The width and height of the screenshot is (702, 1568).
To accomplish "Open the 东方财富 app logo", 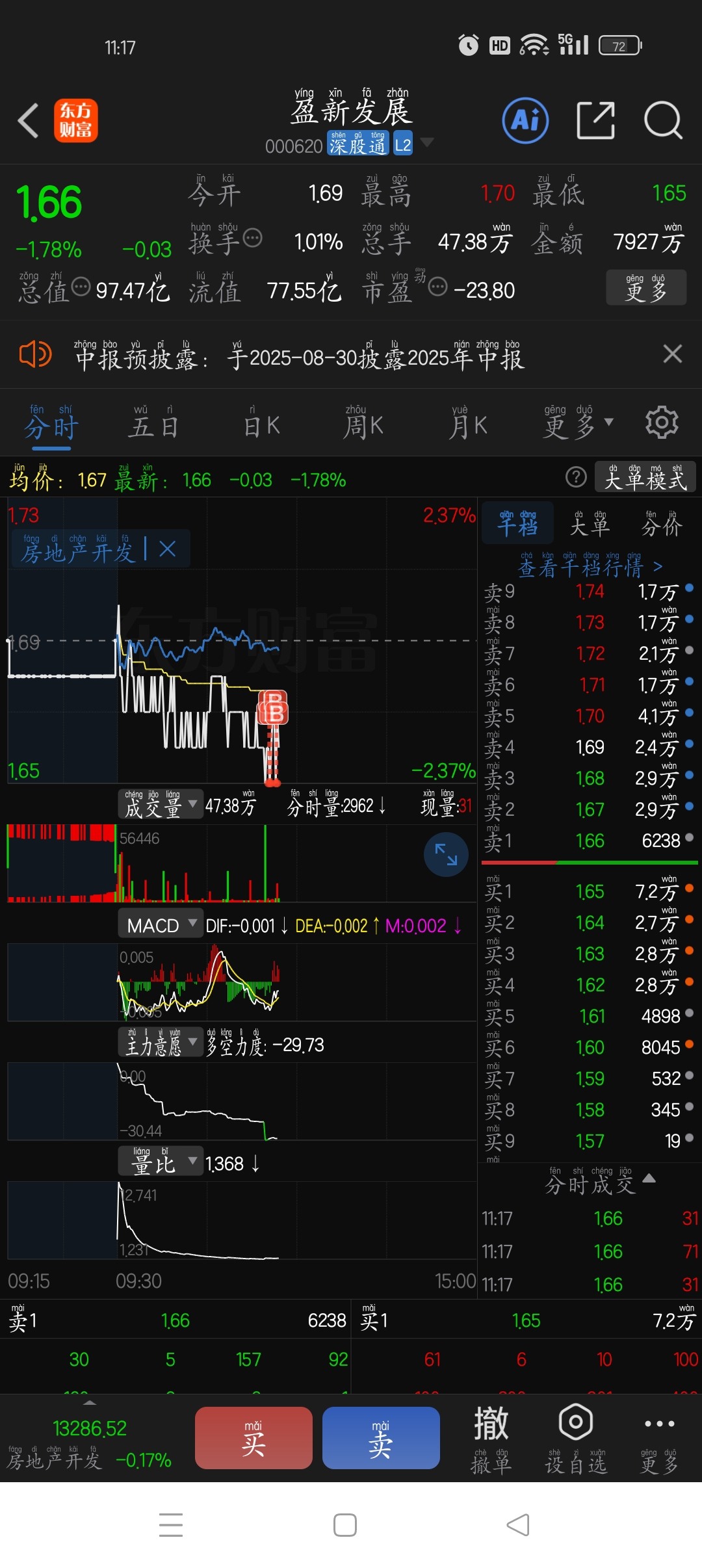I will (76, 120).
